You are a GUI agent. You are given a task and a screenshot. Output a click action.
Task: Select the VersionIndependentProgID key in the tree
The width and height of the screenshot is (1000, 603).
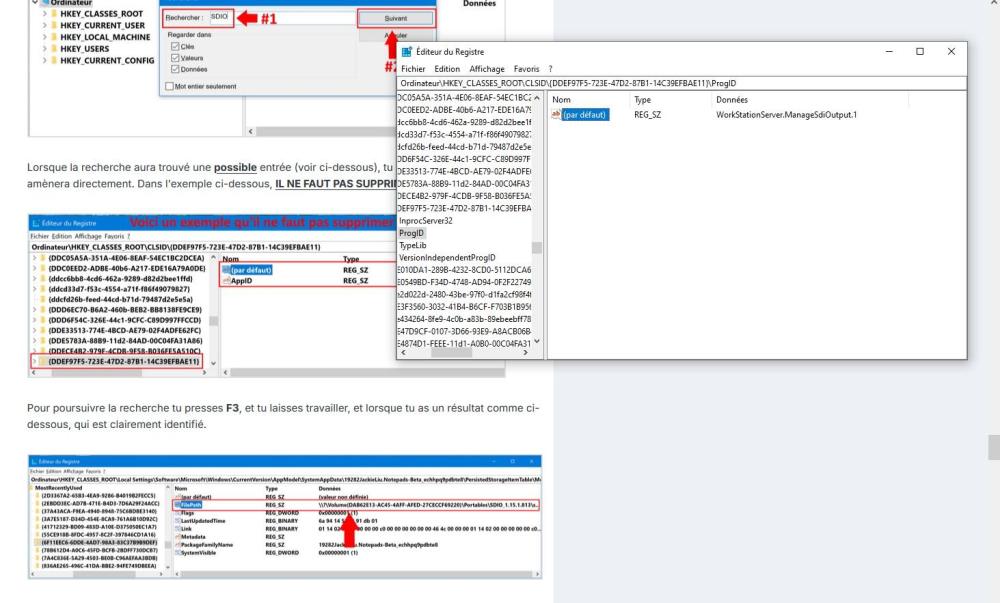[447, 258]
